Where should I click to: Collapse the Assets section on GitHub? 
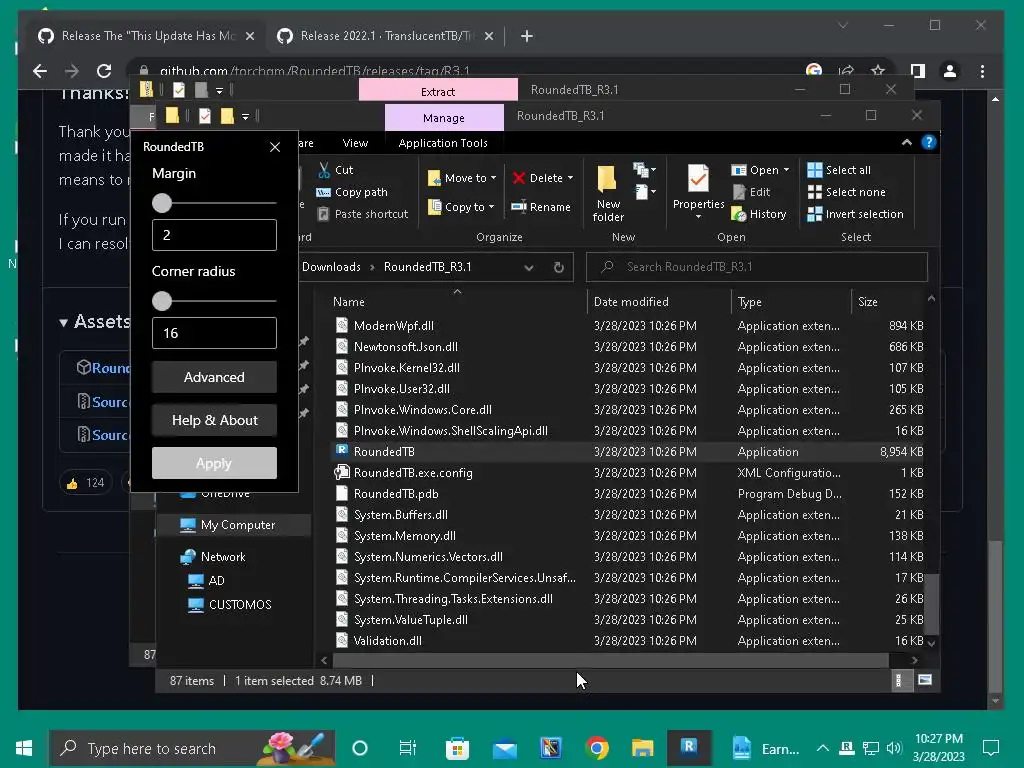coord(63,322)
